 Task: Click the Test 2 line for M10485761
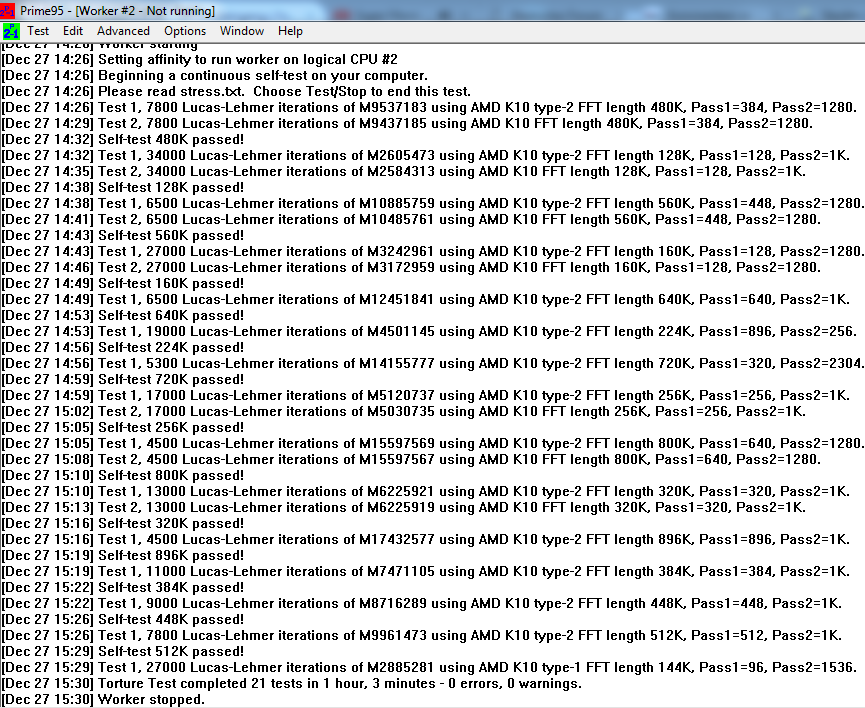(411, 220)
